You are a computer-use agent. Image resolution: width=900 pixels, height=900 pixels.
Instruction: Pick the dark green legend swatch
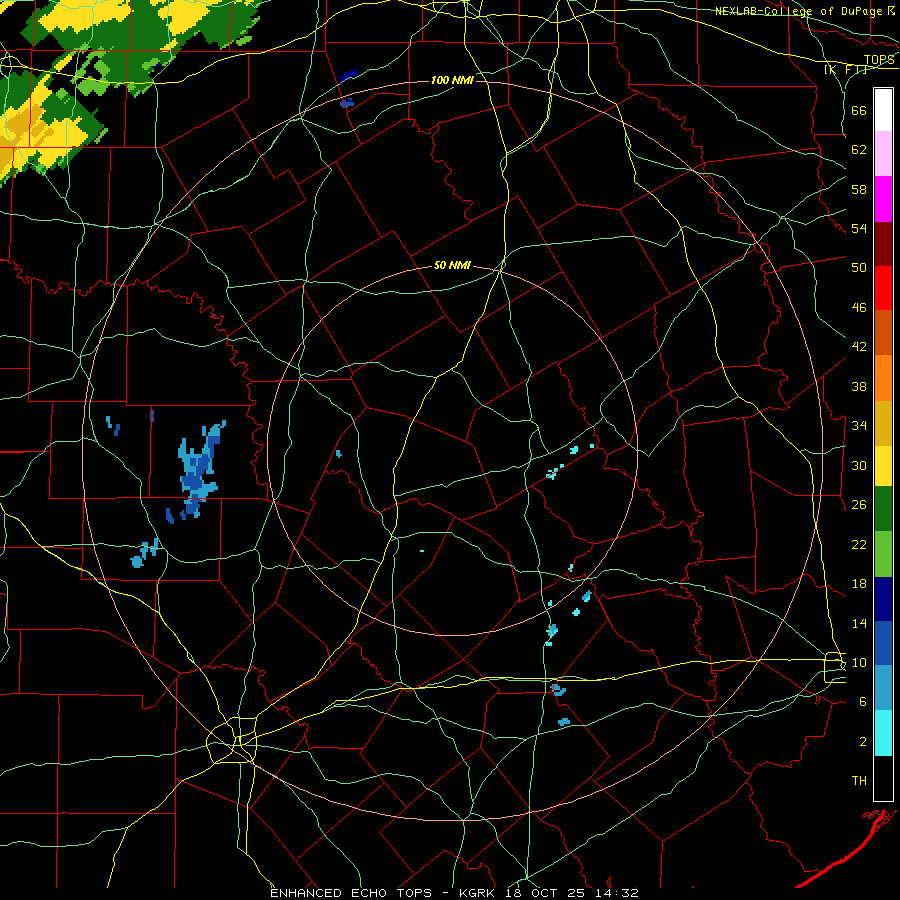(x=883, y=509)
